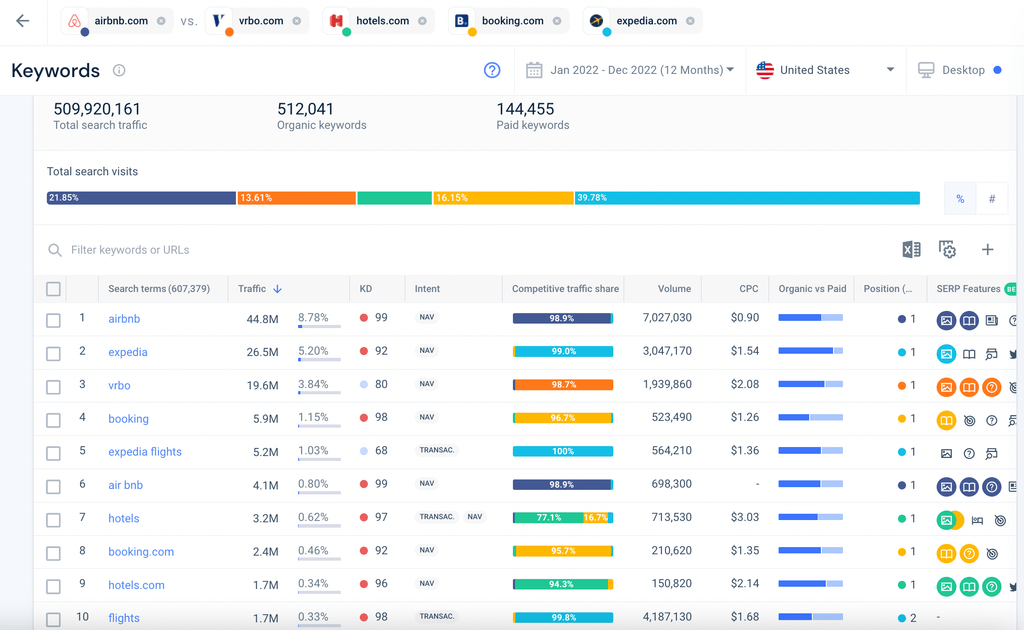Remove vrbo.com from the comparison
This screenshot has width=1024, height=630.
[296, 21]
